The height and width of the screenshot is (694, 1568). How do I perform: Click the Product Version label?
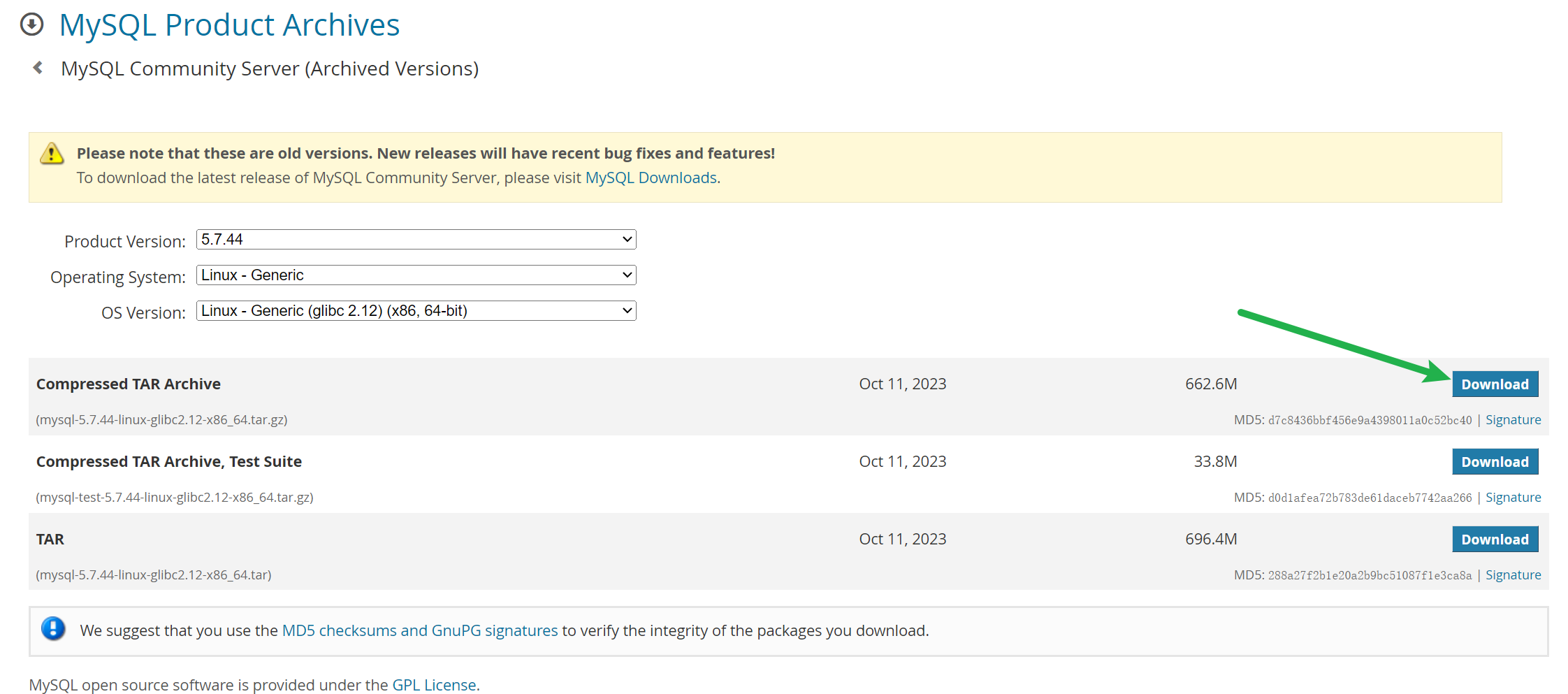(125, 242)
